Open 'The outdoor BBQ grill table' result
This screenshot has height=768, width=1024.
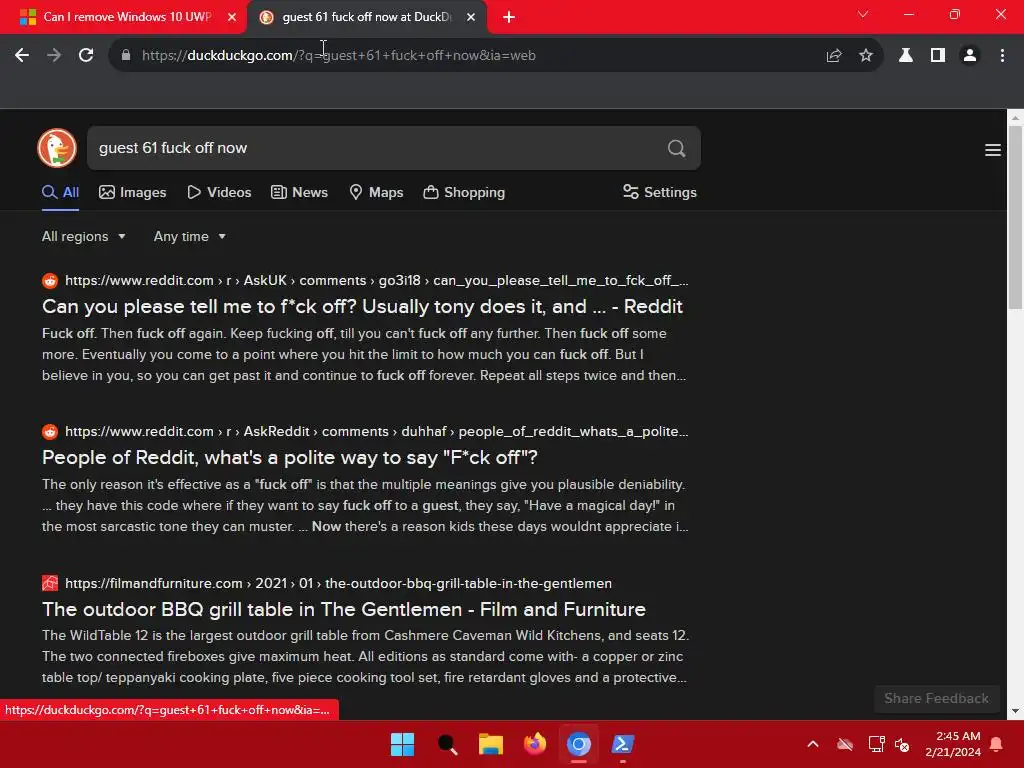[344, 609]
